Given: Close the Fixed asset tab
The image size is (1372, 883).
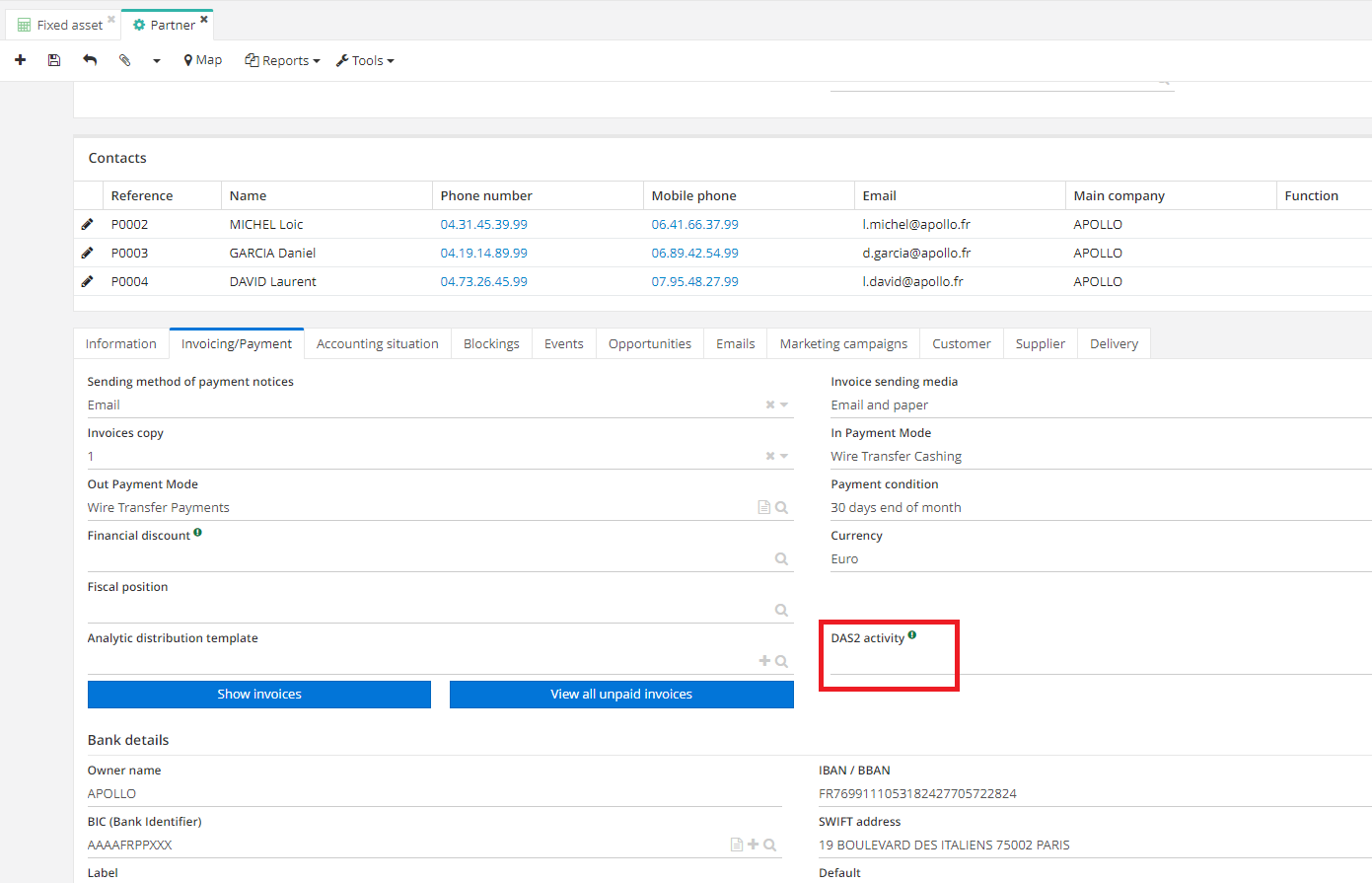Looking at the screenshot, I should pyautogui.click(x=111, y=19).
